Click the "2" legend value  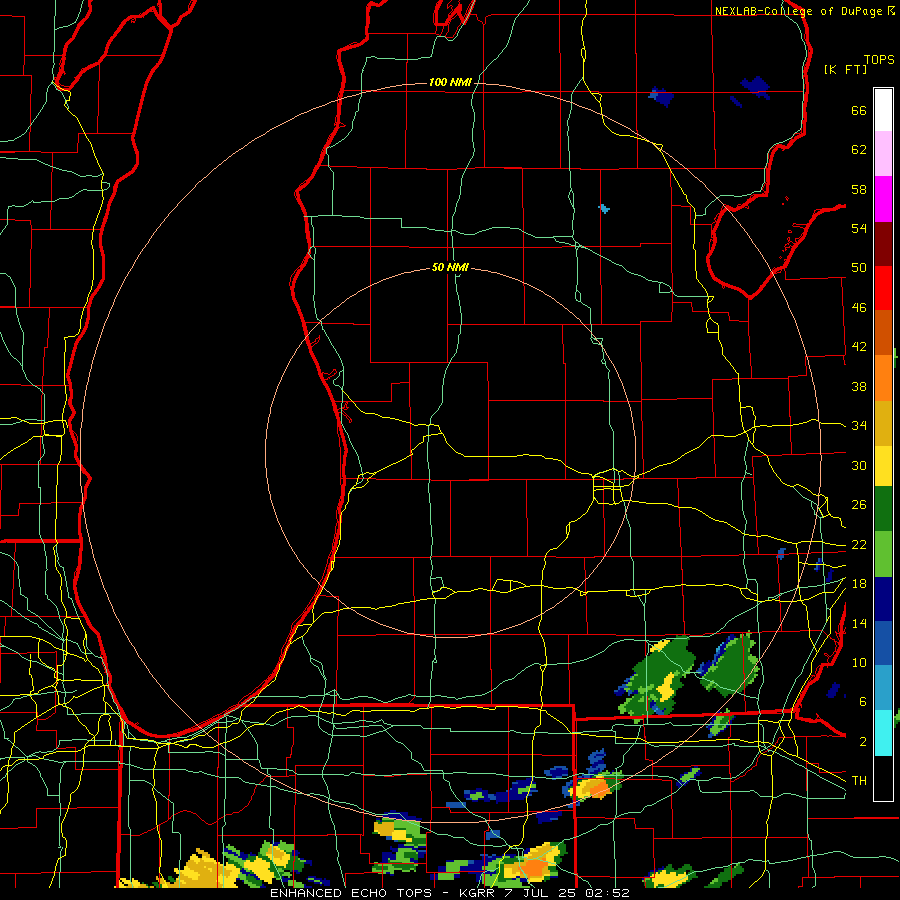tap(863, 742)
